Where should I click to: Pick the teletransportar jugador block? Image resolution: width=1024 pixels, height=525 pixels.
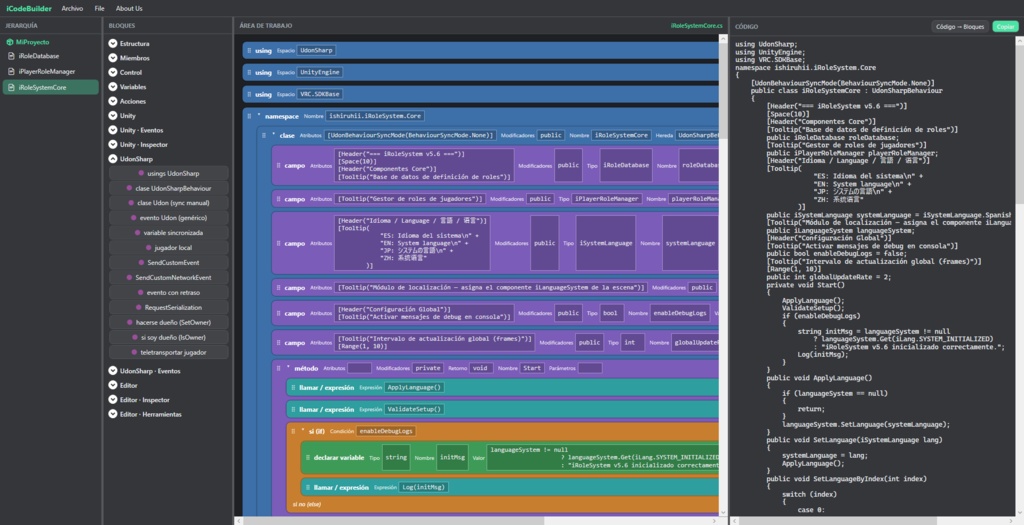click(168, 353)
